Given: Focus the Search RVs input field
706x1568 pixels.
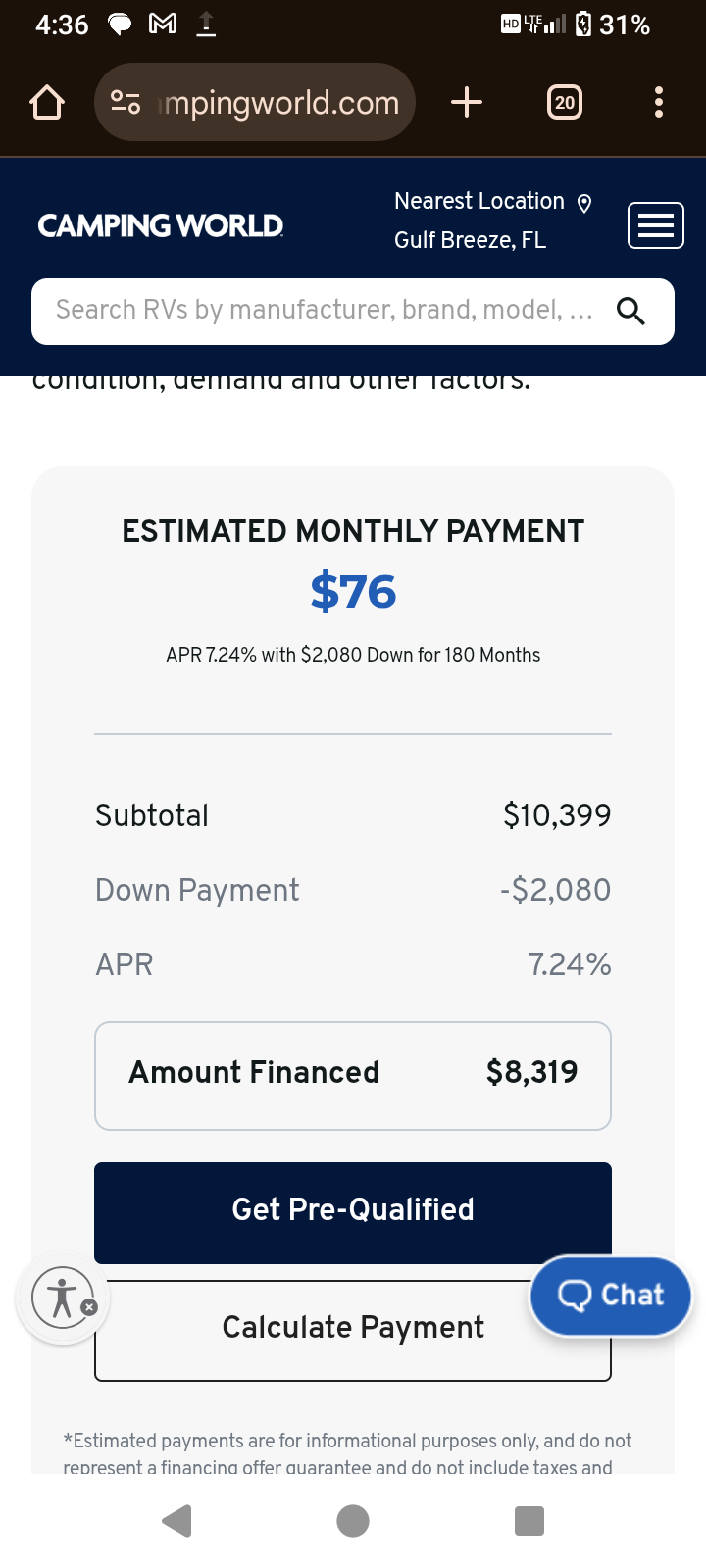Looking at the screenshot, I should (x=324, y=312).
